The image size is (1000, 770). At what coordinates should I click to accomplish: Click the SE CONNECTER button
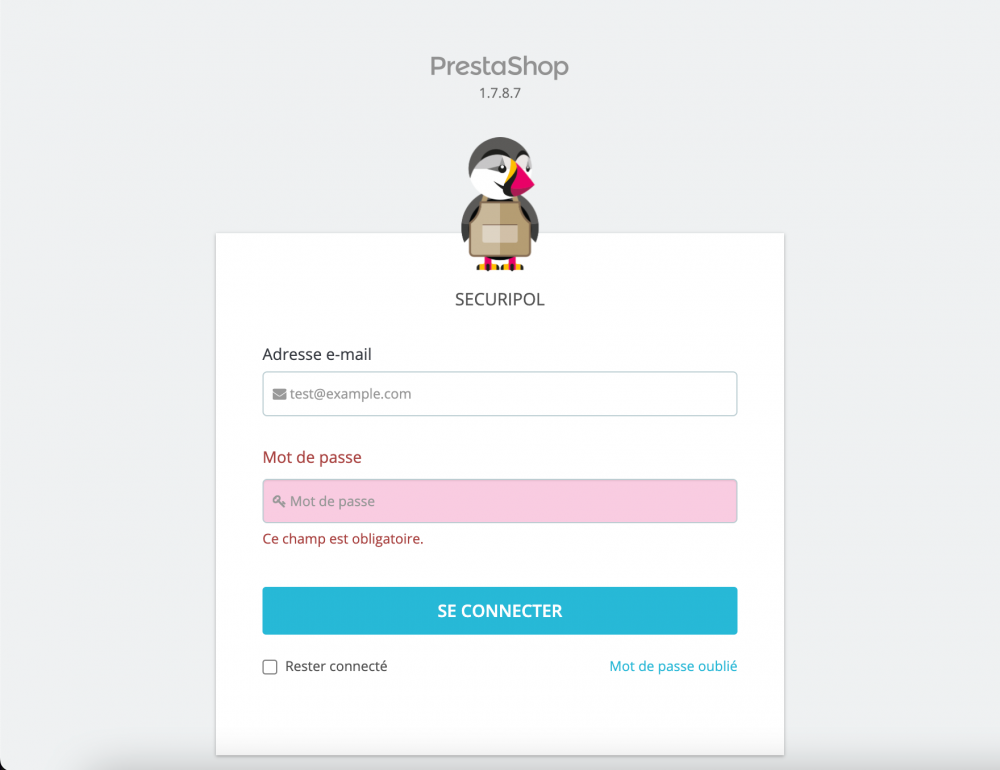coord(500,611)
